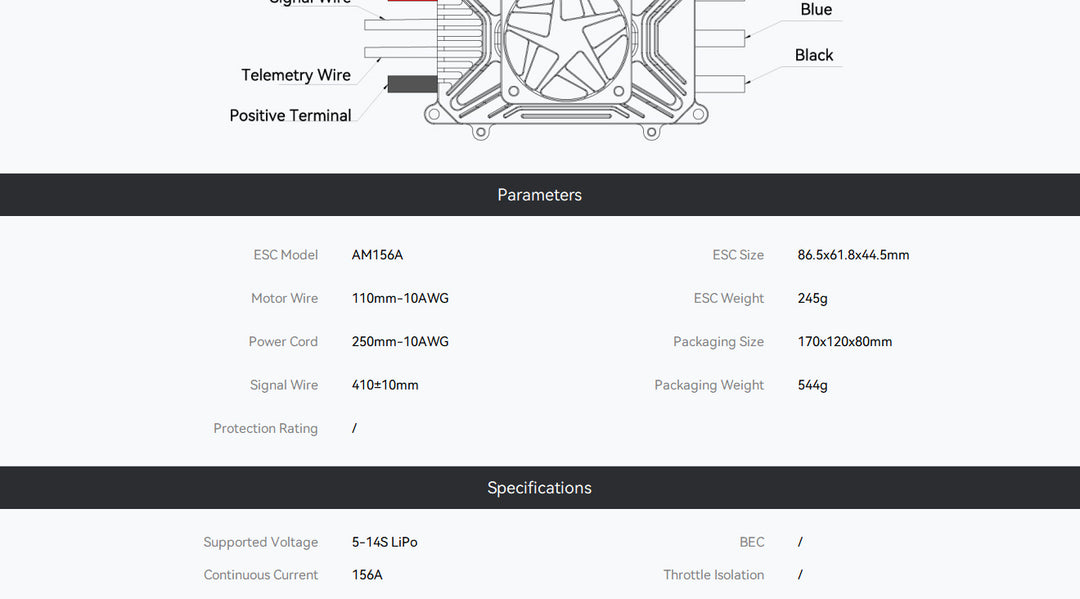Image resolution: width=1080 pixels, height=599 pixels.
Task: Click the dark positive terminal connector
Action: pos(413,84)
